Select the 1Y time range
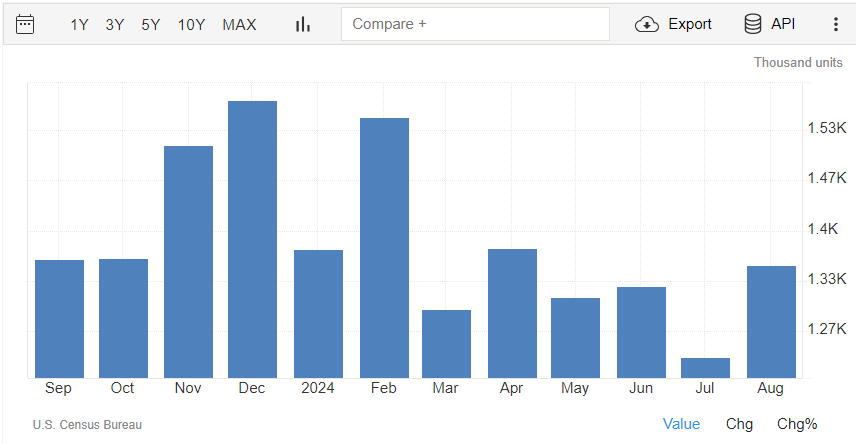The height and width of the screenshot is (444, 856). (x=79, y=25)
